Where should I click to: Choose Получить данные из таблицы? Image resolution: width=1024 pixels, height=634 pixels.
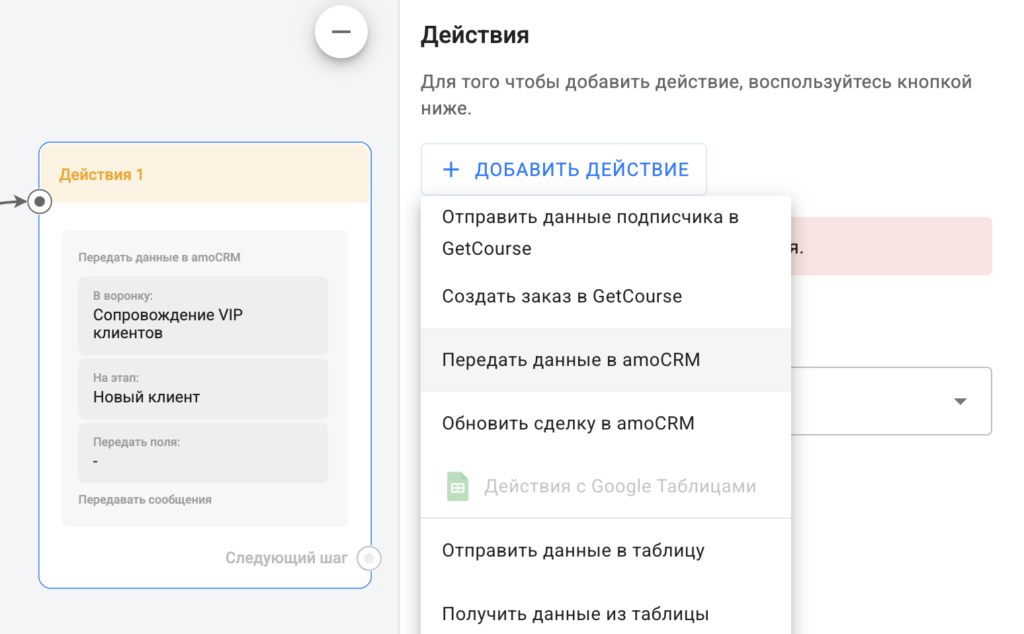[x=575, y=613]
